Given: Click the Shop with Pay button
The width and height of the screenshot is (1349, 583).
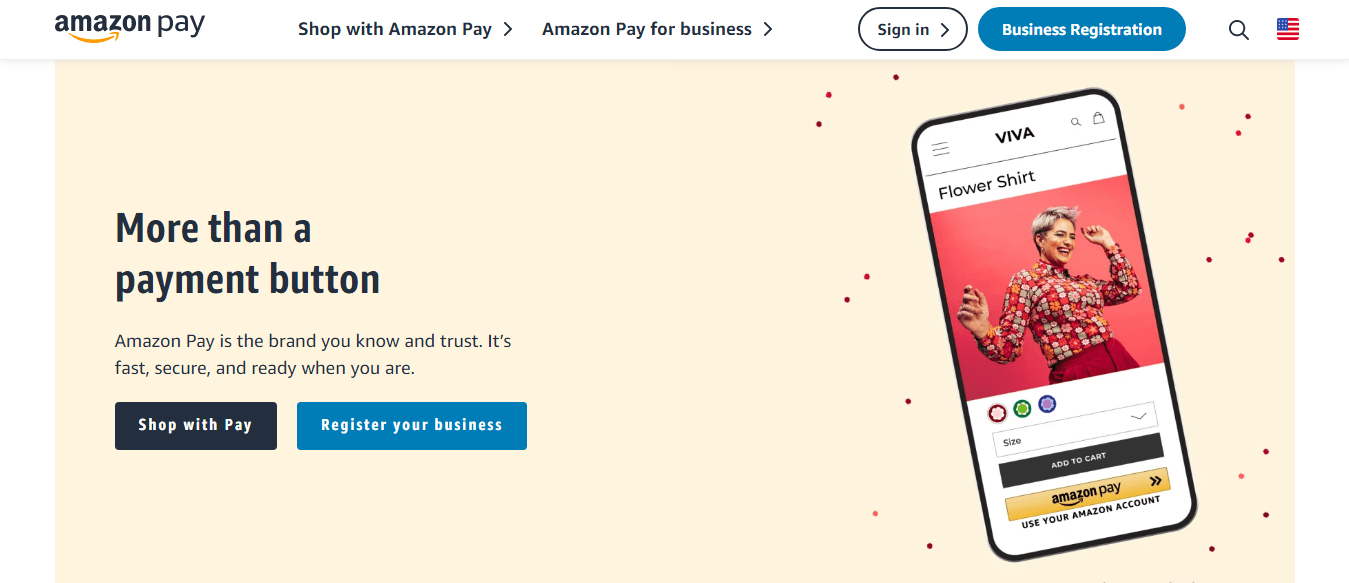Looking at the screenshot, I should coord(195,425).
